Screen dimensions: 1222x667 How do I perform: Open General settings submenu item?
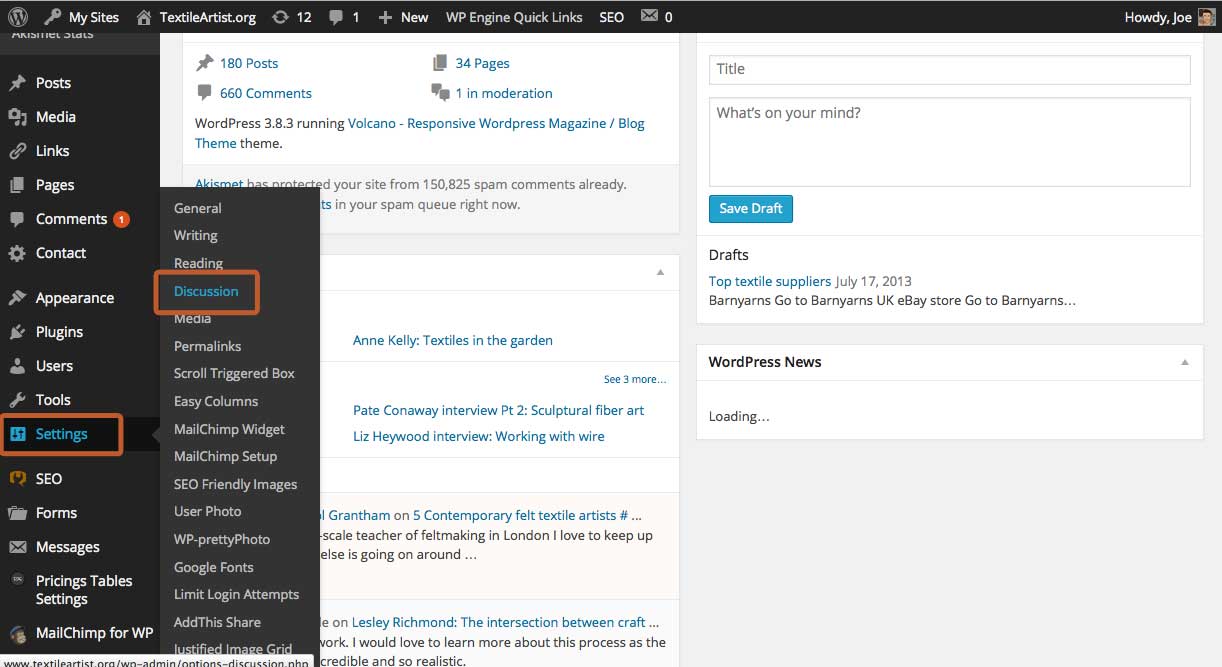coord(198,208)
